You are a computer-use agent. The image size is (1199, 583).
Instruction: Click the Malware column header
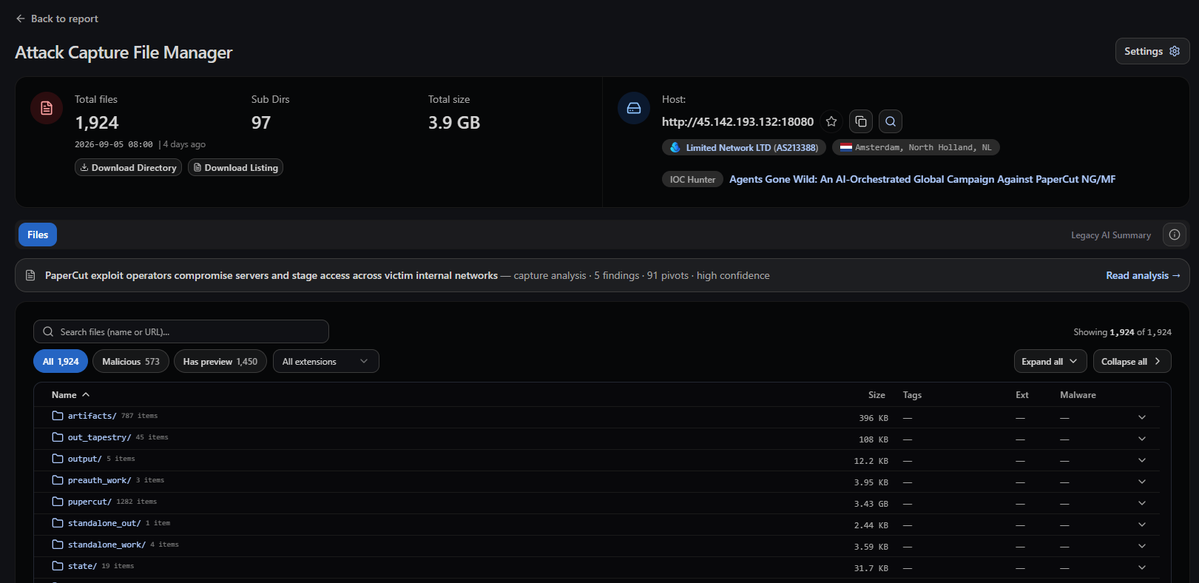click(x=1078, y=395)
